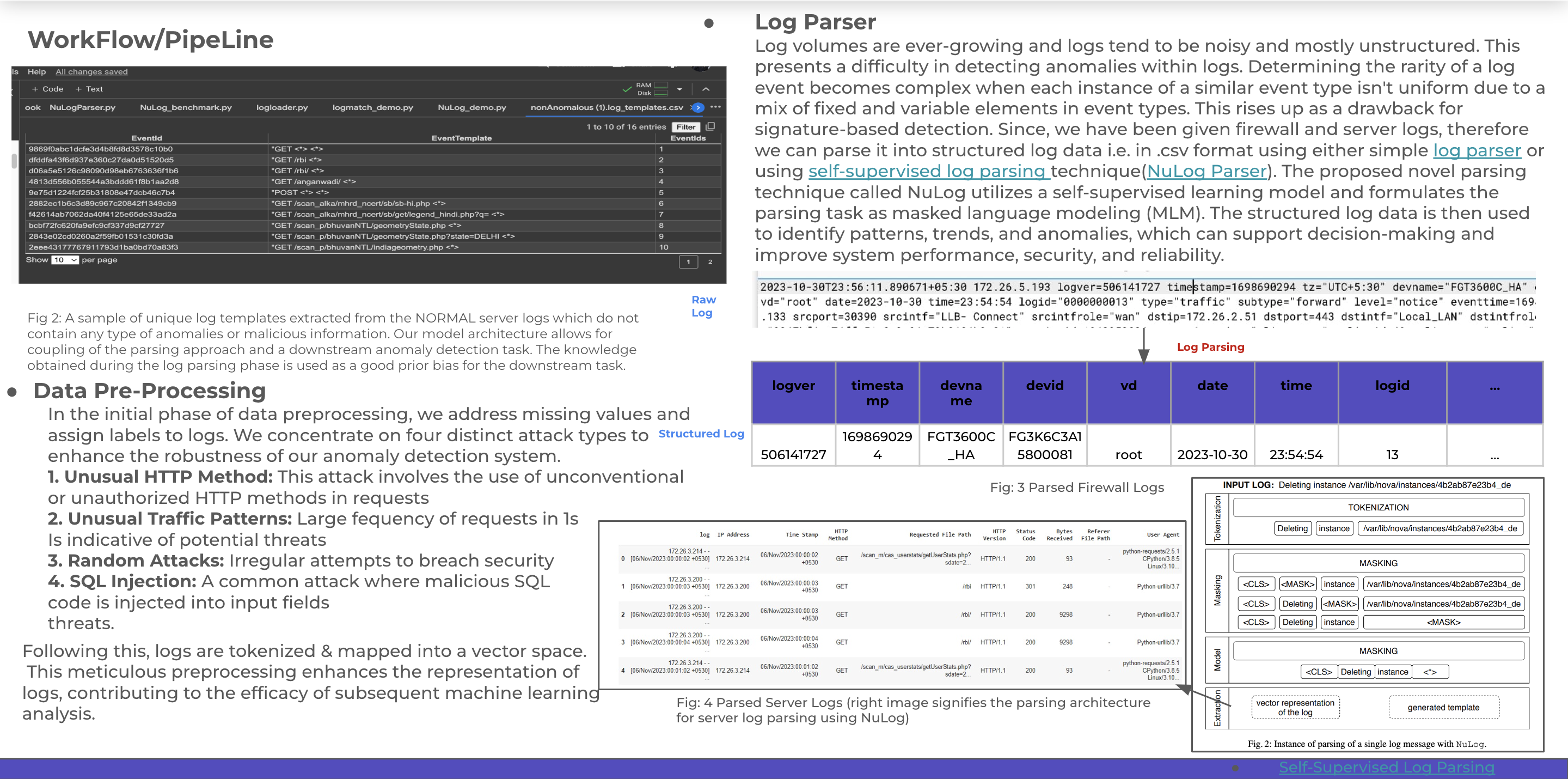Open the RAM/Disk runtime dropdown arrow

[679, 89]
